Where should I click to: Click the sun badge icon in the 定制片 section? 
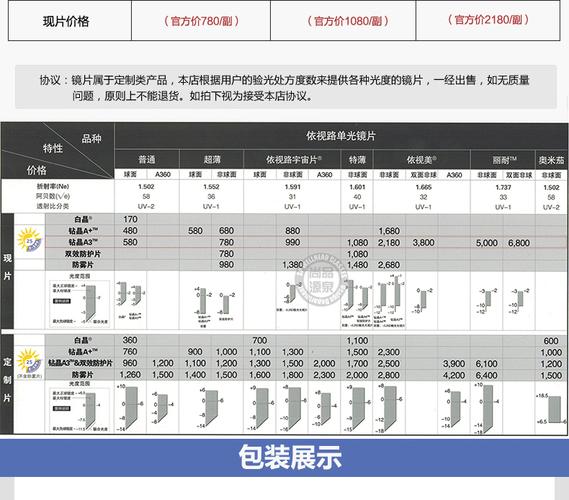[29, 360]
